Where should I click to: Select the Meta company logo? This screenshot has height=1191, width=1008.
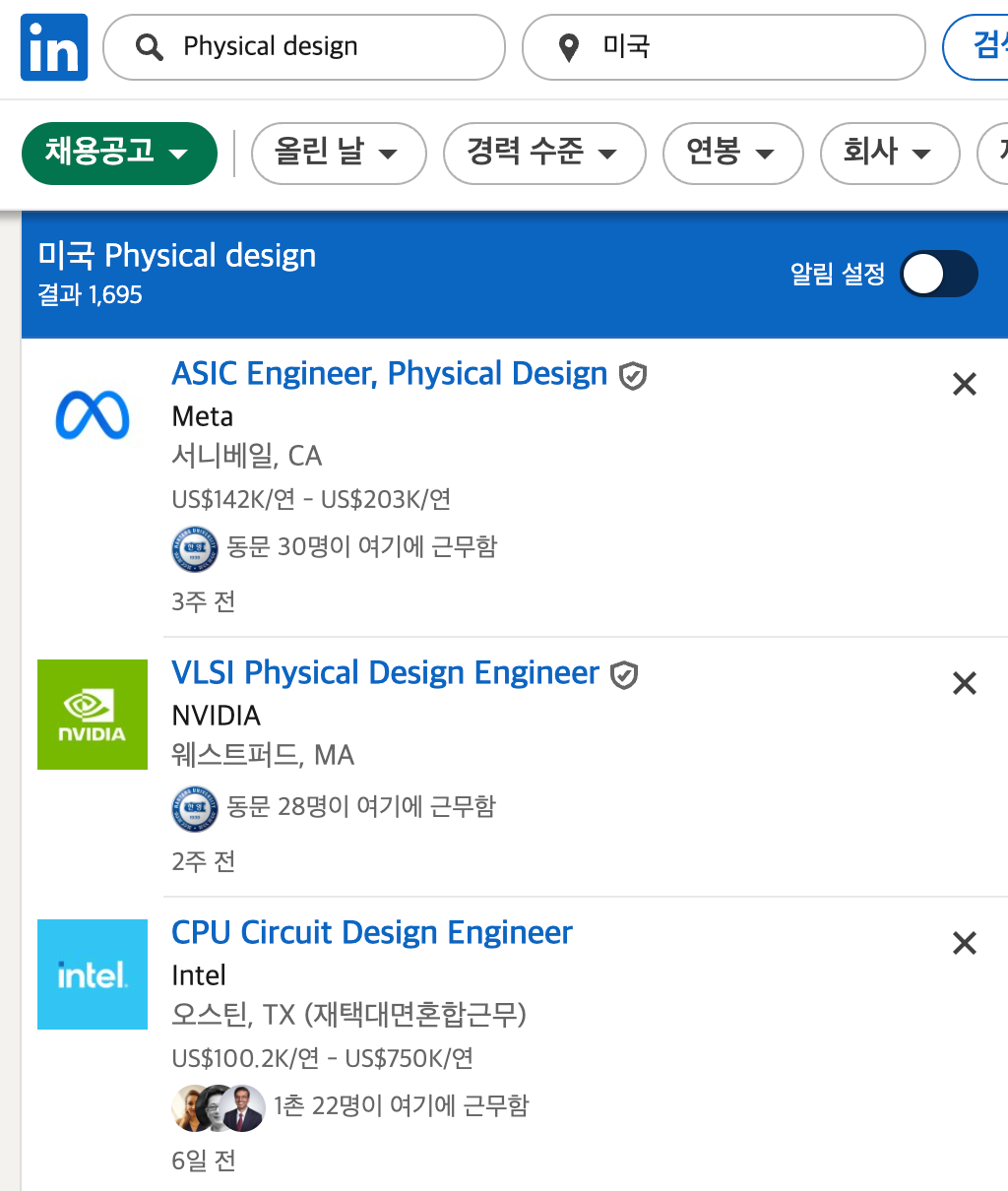tap(92, 415)
